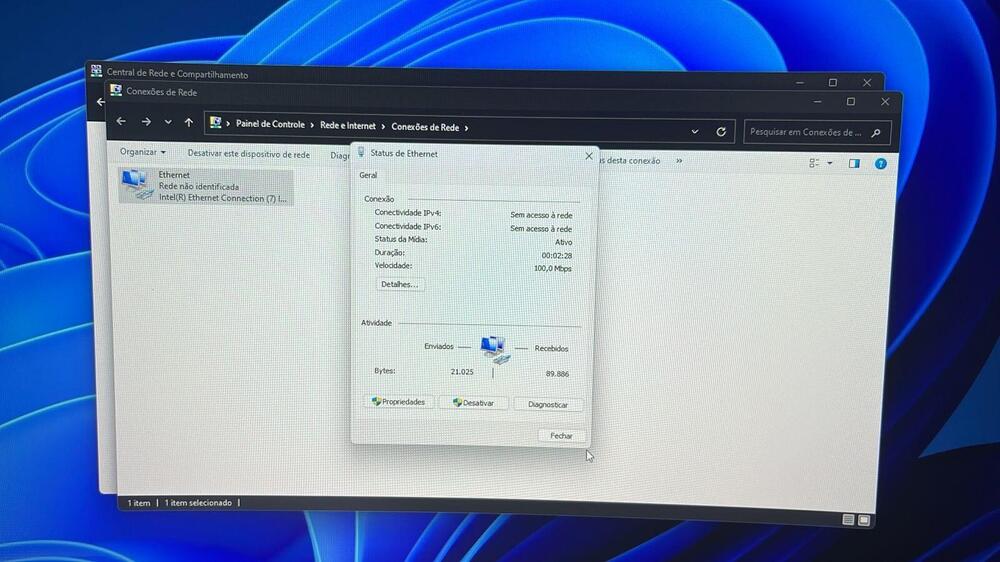This screenshot has width=1000, height=562.
Task: Close the Status de Ethernet dialog
Action: 589,156
